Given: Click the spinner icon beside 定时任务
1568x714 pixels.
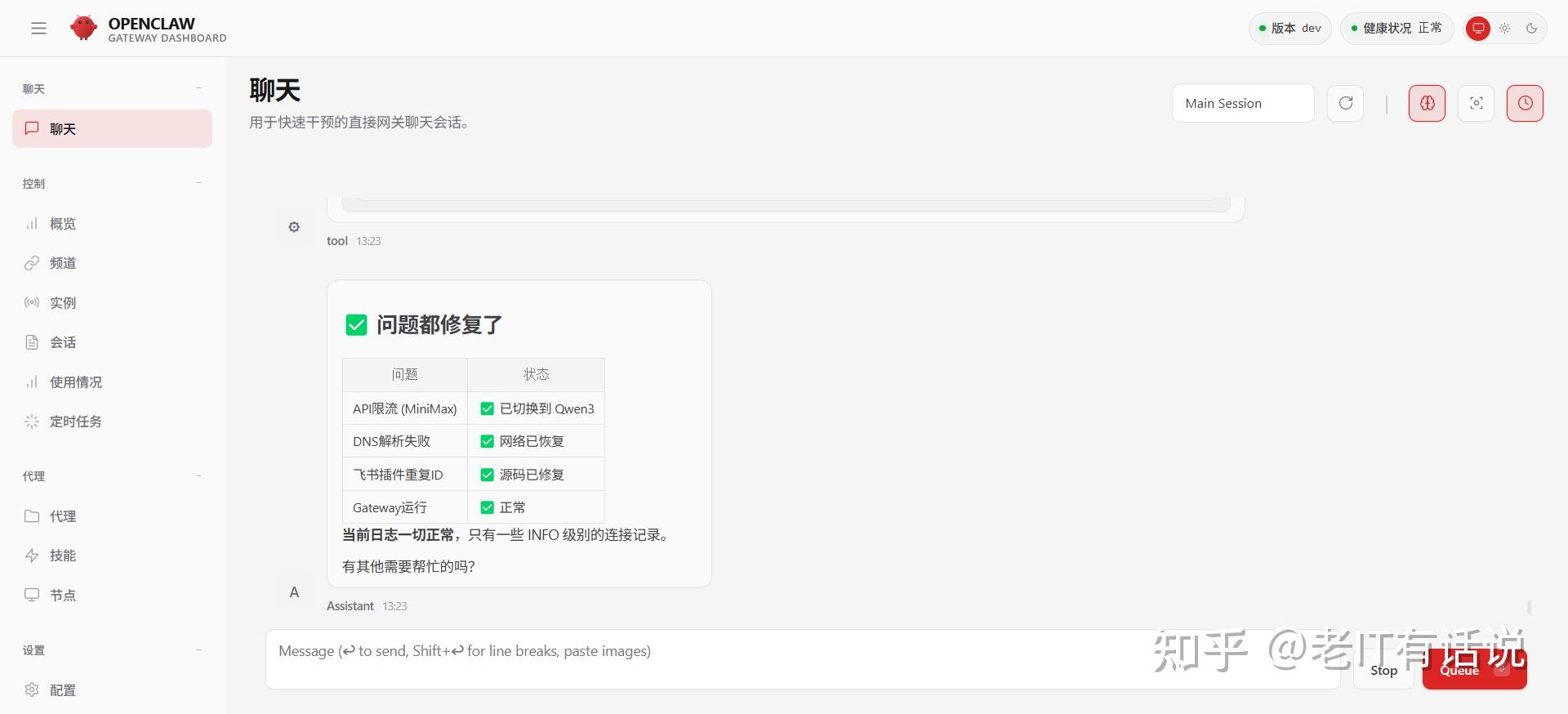Looking at the screenshot, I should pos(32,422).
